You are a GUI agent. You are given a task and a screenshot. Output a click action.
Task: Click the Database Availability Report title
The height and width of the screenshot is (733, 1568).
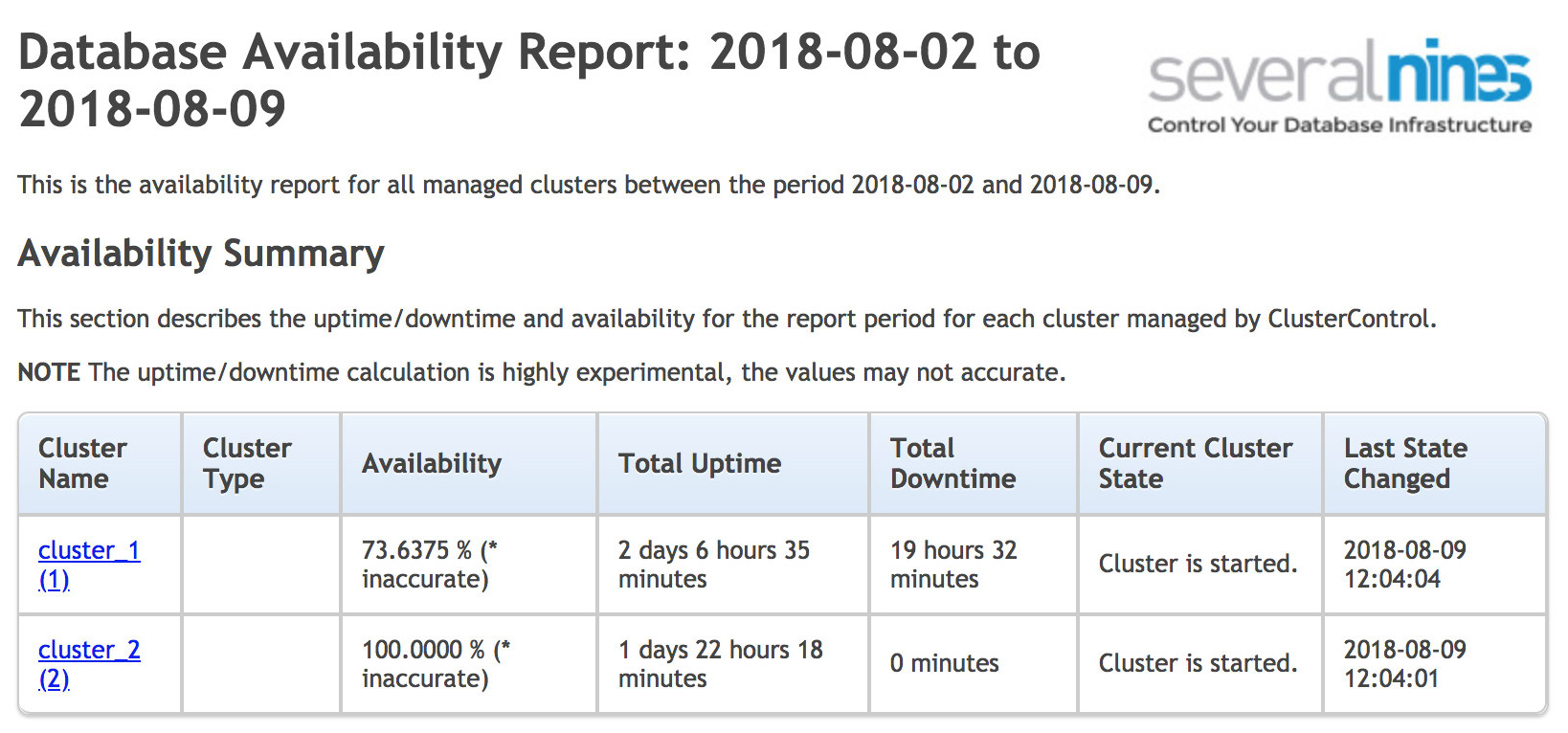(528, 80)
